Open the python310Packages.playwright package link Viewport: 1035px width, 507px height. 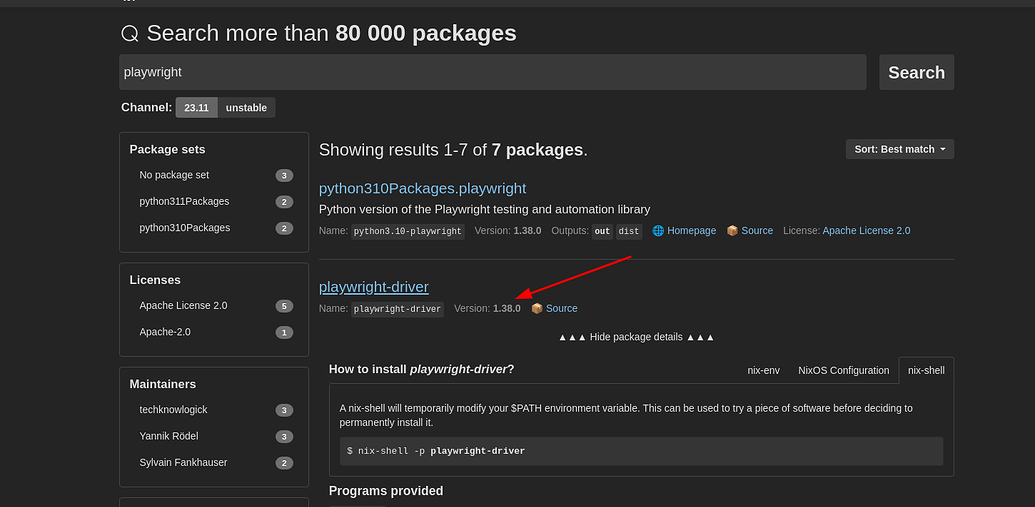click(x=422, y=188)
